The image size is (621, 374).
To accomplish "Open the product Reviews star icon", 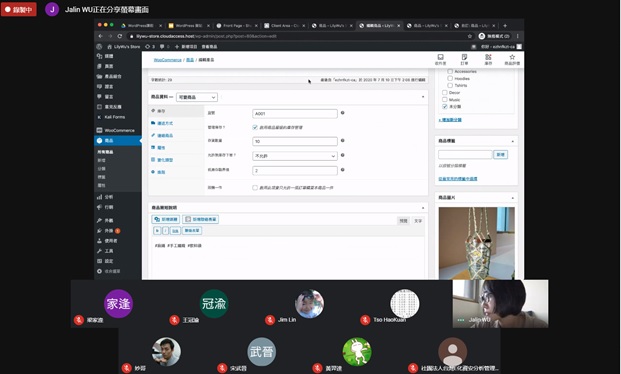I will point(512,59).
